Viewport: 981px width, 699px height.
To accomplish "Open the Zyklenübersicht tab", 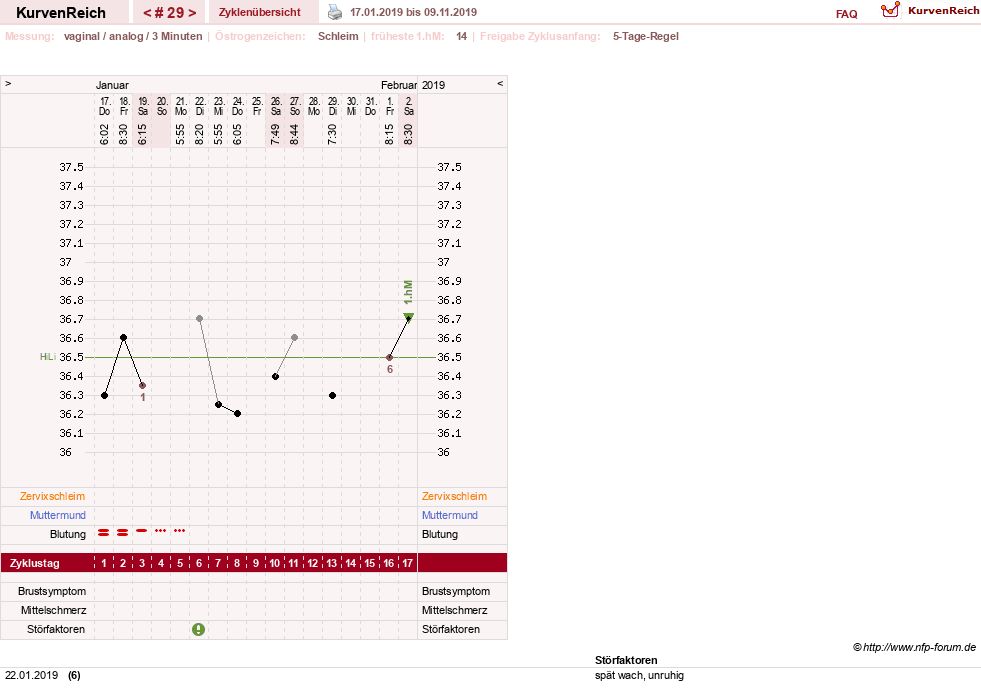I will tap(260, 12).
